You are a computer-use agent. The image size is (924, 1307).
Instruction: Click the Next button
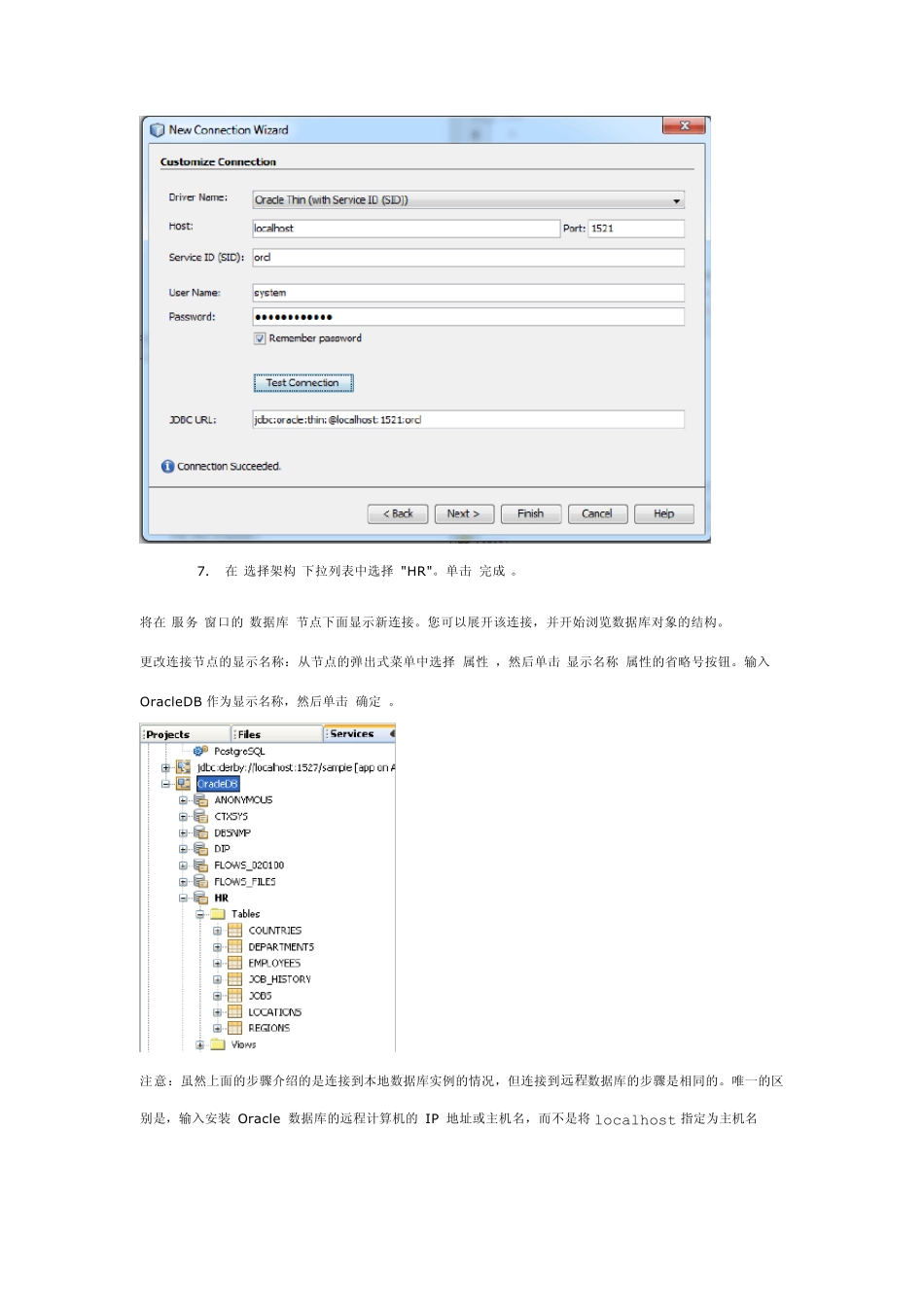pyautogui.click(x=464, y=514)
